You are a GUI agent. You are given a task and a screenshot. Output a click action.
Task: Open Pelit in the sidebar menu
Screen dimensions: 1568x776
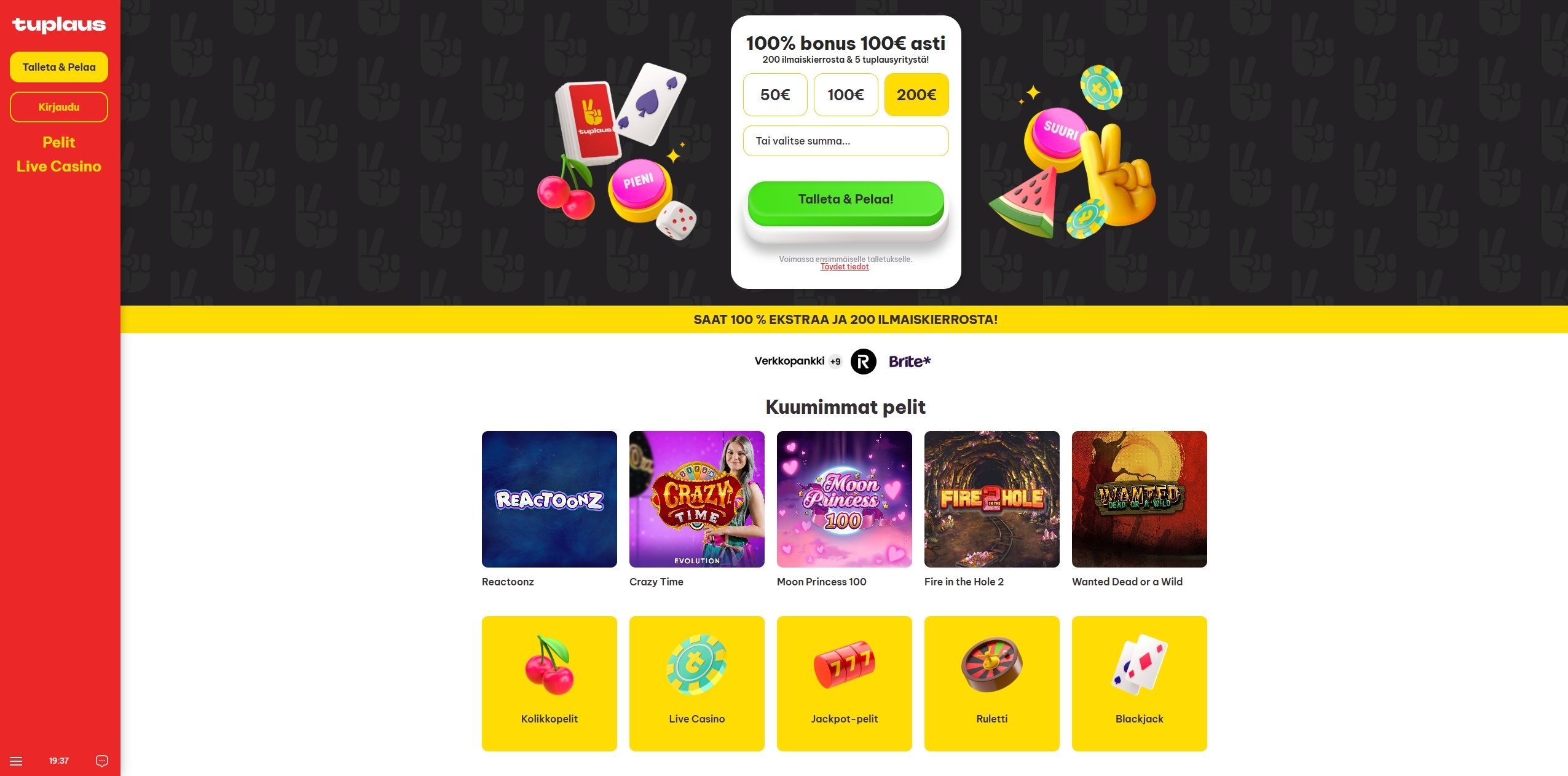click(59, 143)
